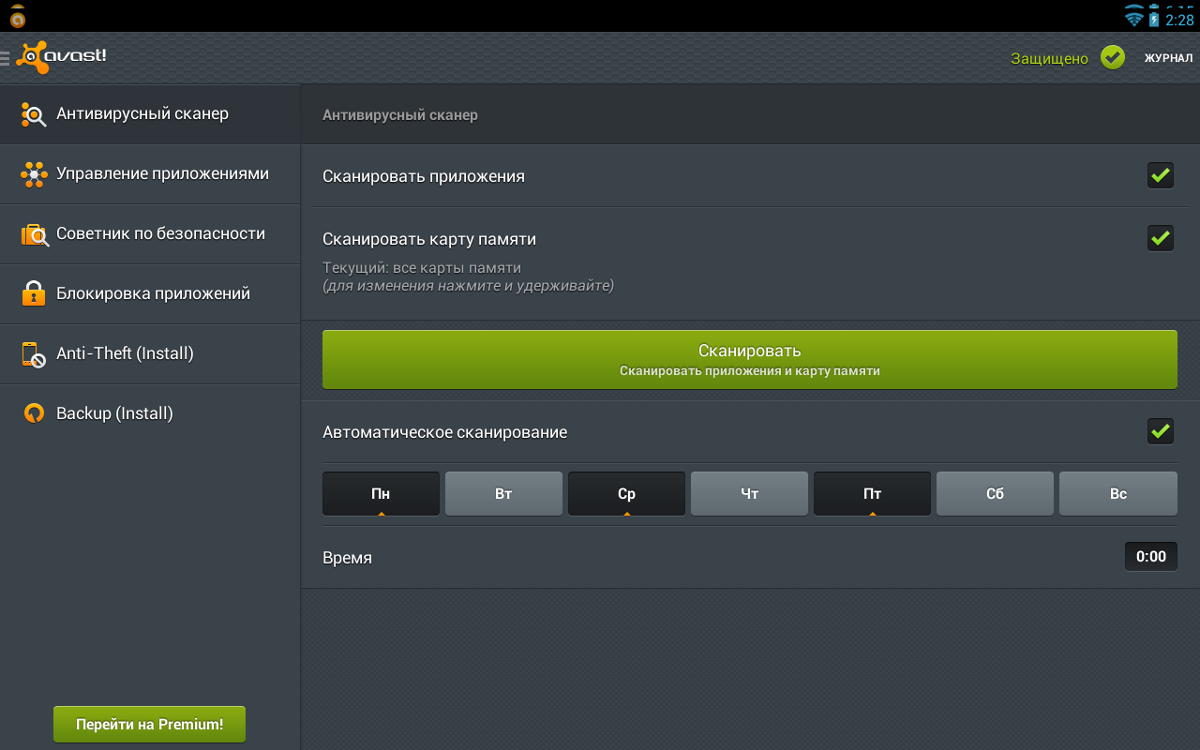The image size is (1200, 750).
Task: Toggle the Сканировать карту памяти checkbox
Action: point(1160,238)
